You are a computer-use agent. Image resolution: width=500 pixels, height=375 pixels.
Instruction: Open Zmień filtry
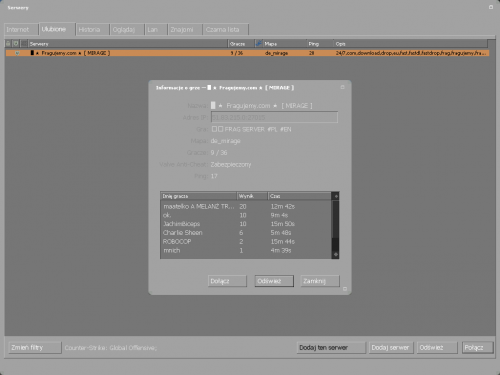click(35, 348)
